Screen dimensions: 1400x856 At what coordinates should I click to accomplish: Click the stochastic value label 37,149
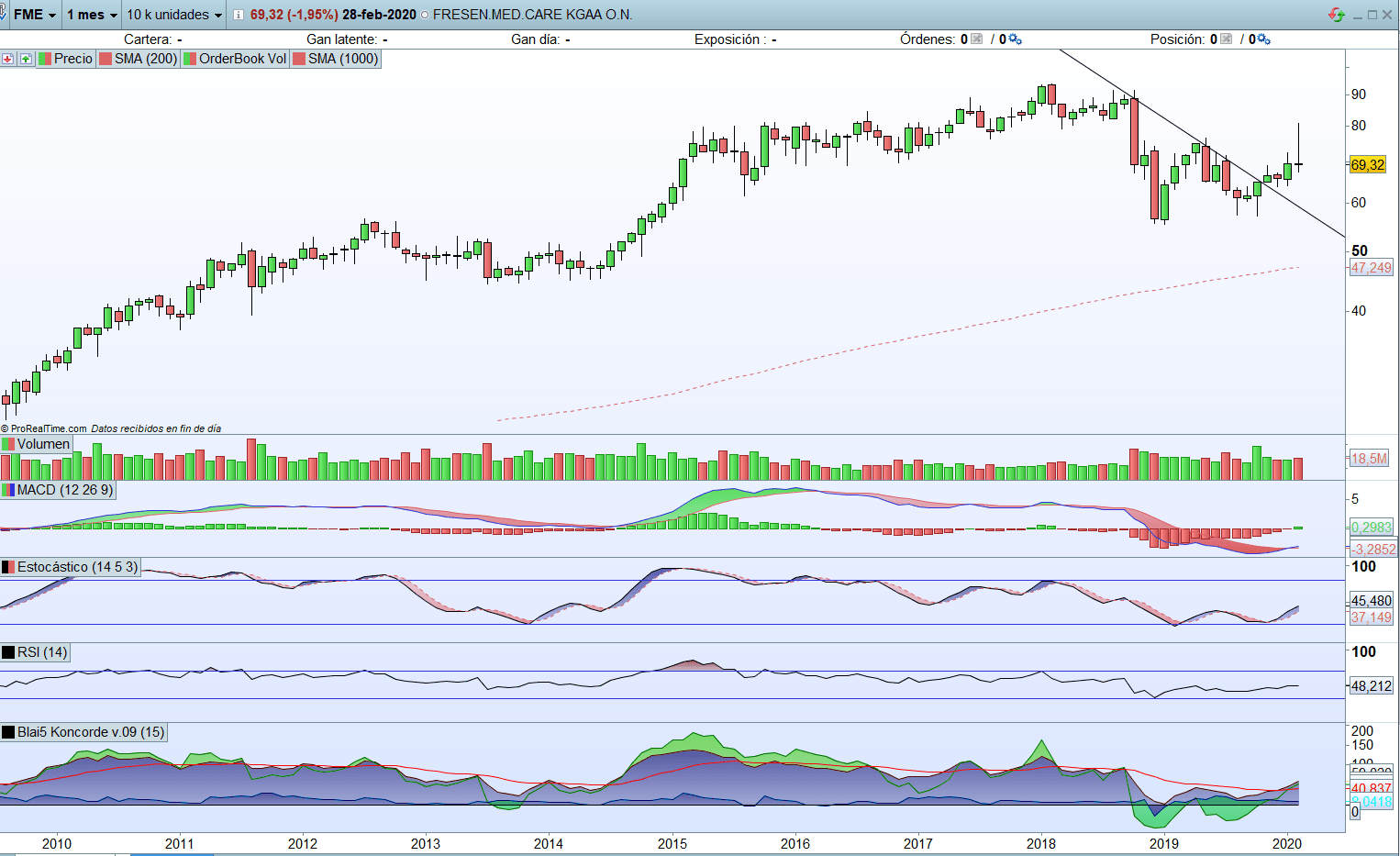pos(1371,617)
